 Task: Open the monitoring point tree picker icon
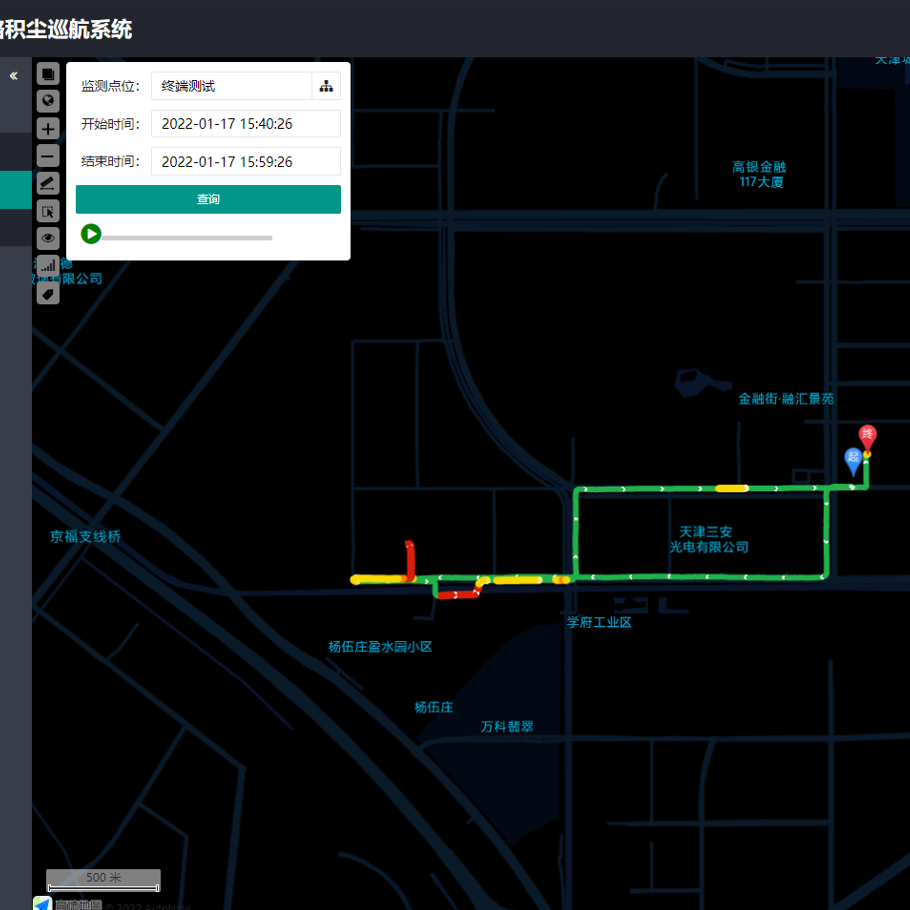[326, 86]
